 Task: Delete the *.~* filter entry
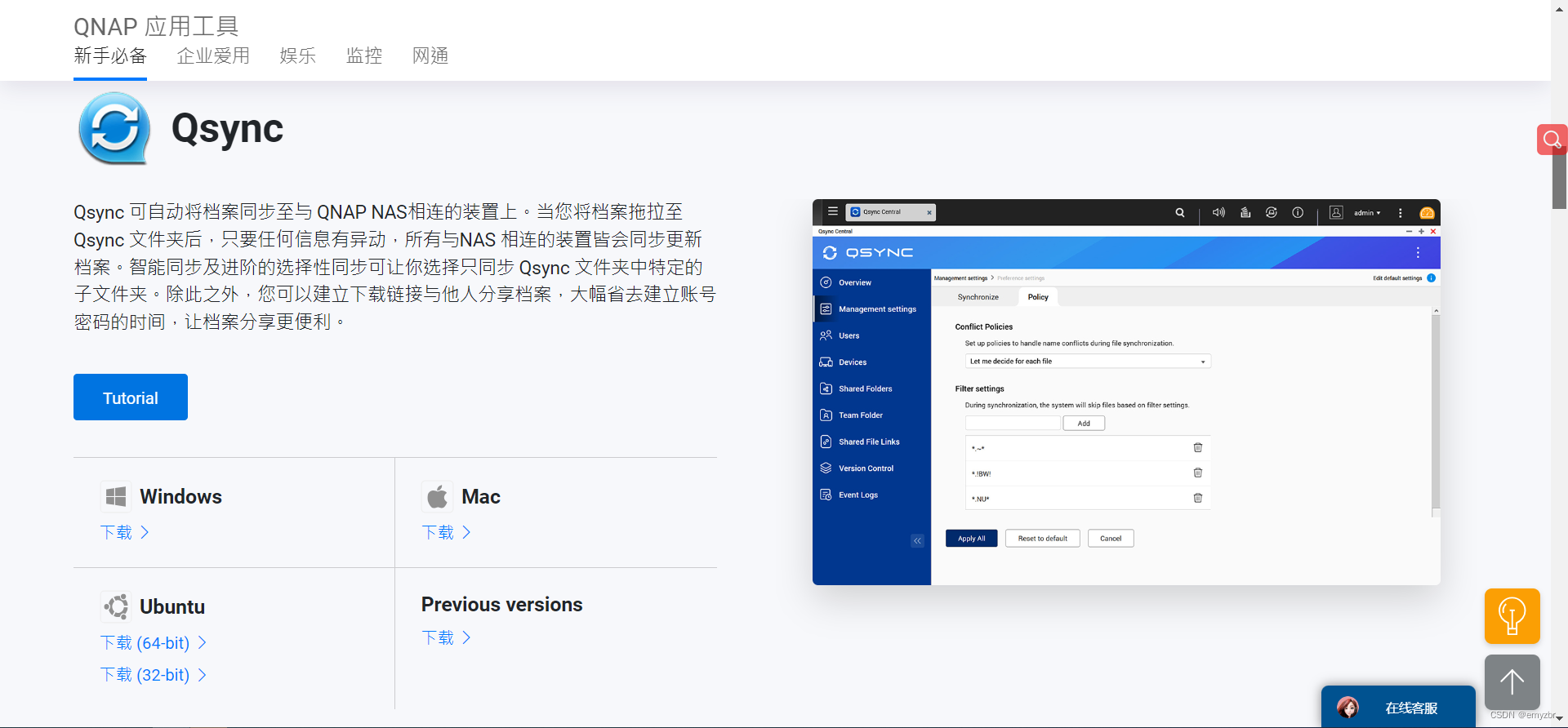[x=1198, y=447]
